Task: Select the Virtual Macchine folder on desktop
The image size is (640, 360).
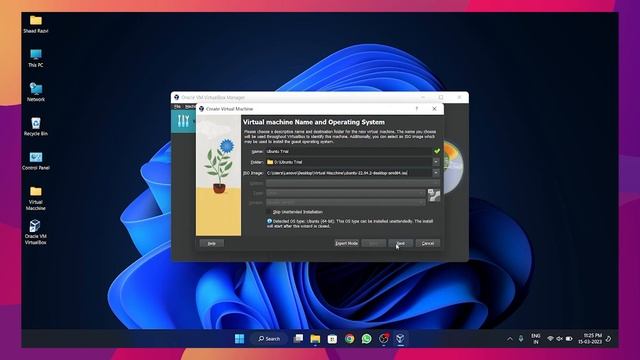Action: click(x=36, y=198)
